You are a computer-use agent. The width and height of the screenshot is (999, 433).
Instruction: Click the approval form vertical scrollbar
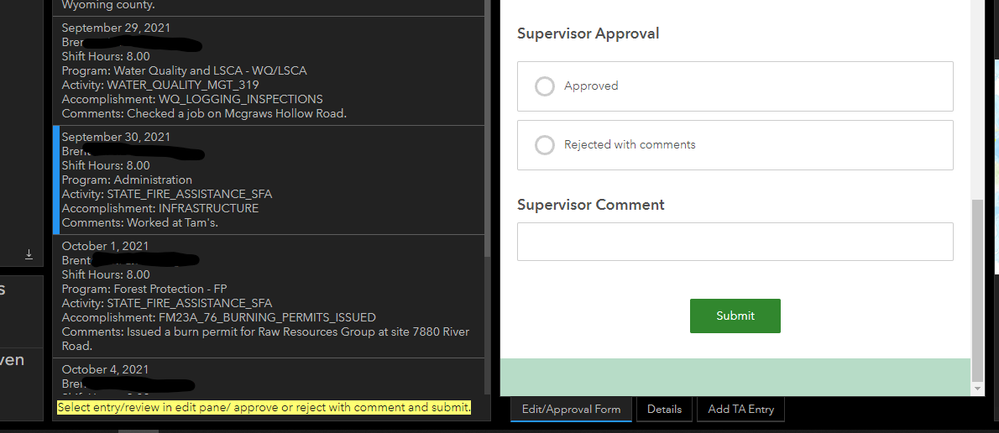pyautogui.click(x=977, y=290)
